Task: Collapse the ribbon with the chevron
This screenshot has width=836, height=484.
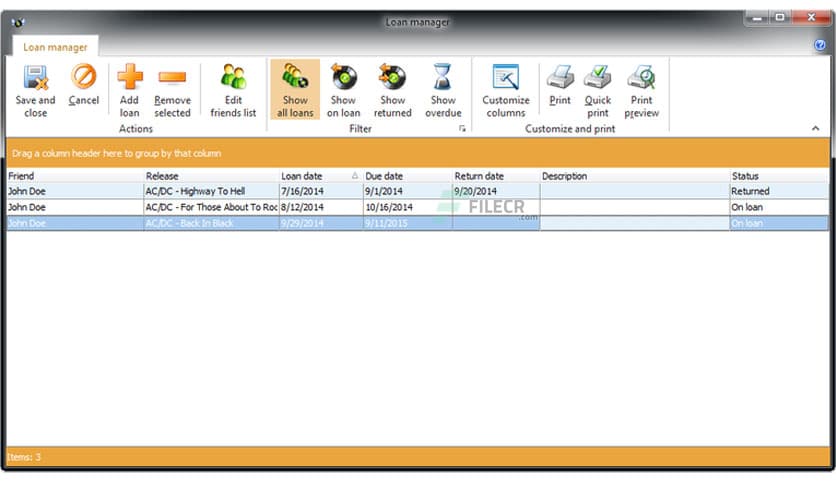Action: click(816, 129)
